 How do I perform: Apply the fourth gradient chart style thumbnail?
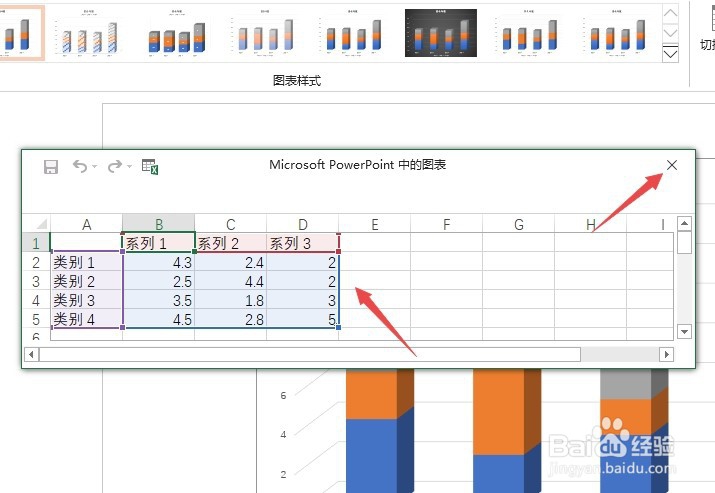click(x=265, y=33)
